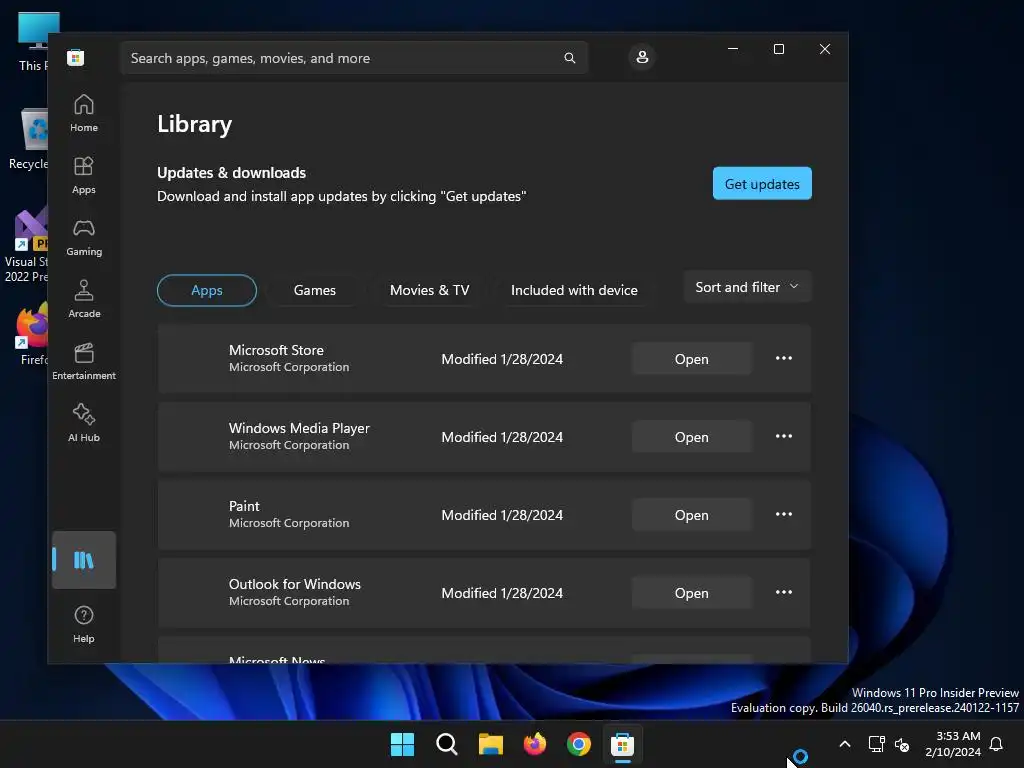
Task: Open the Arcade section in sidebar
Action: pyautogui.click(x=84, y=299)
